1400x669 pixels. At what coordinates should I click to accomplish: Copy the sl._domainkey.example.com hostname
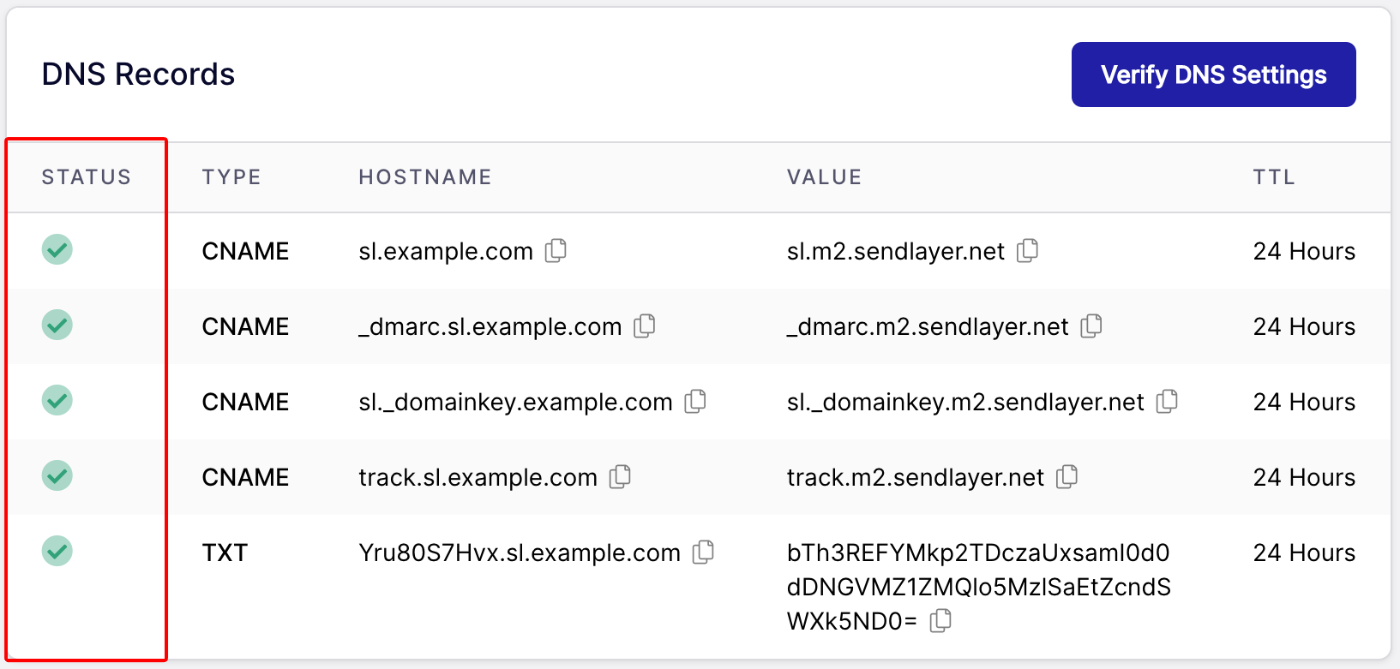[696, 401]
